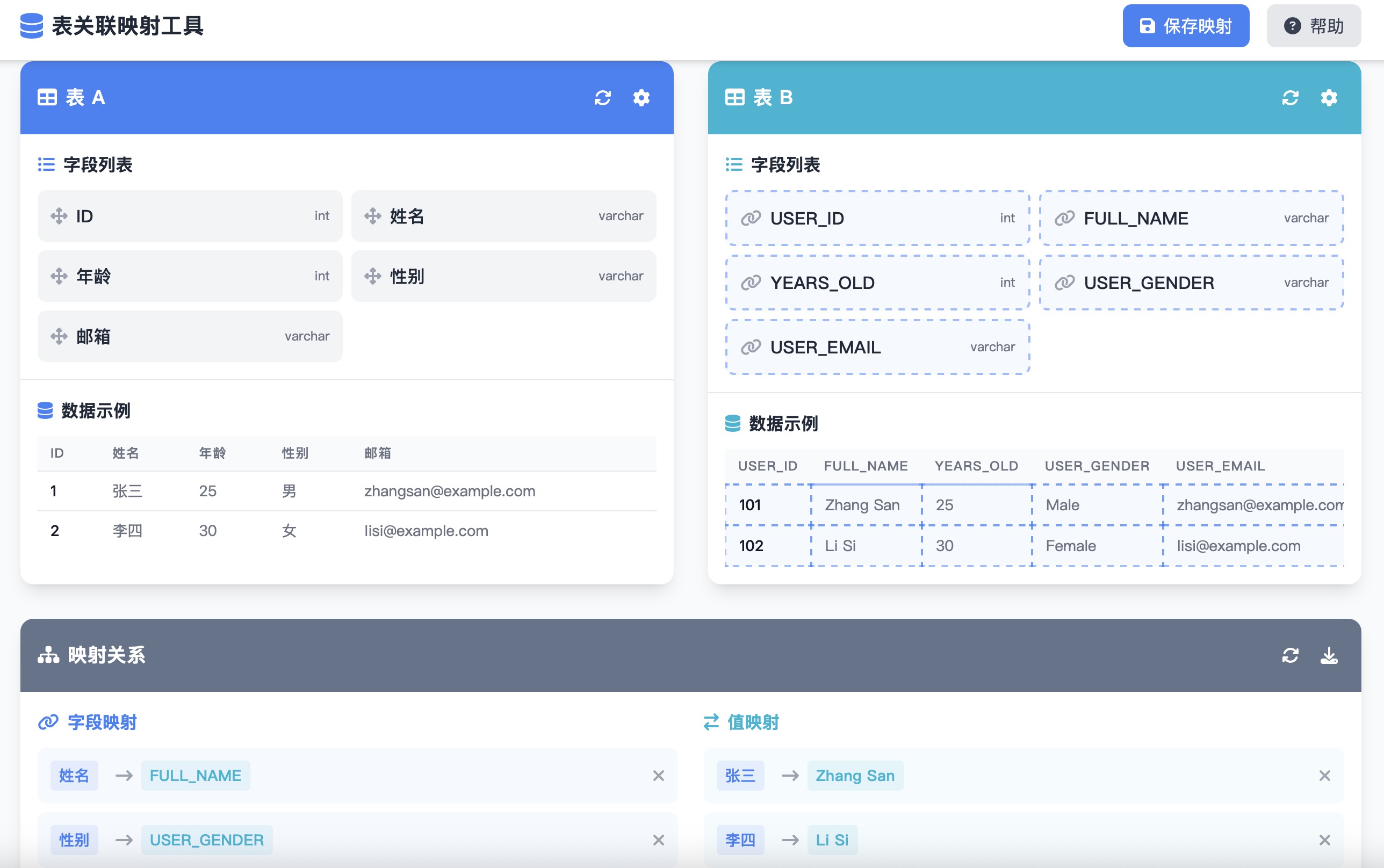
Task: Remove the 姓名 to FULL_NAME mapping
Action: pos(658,776)
